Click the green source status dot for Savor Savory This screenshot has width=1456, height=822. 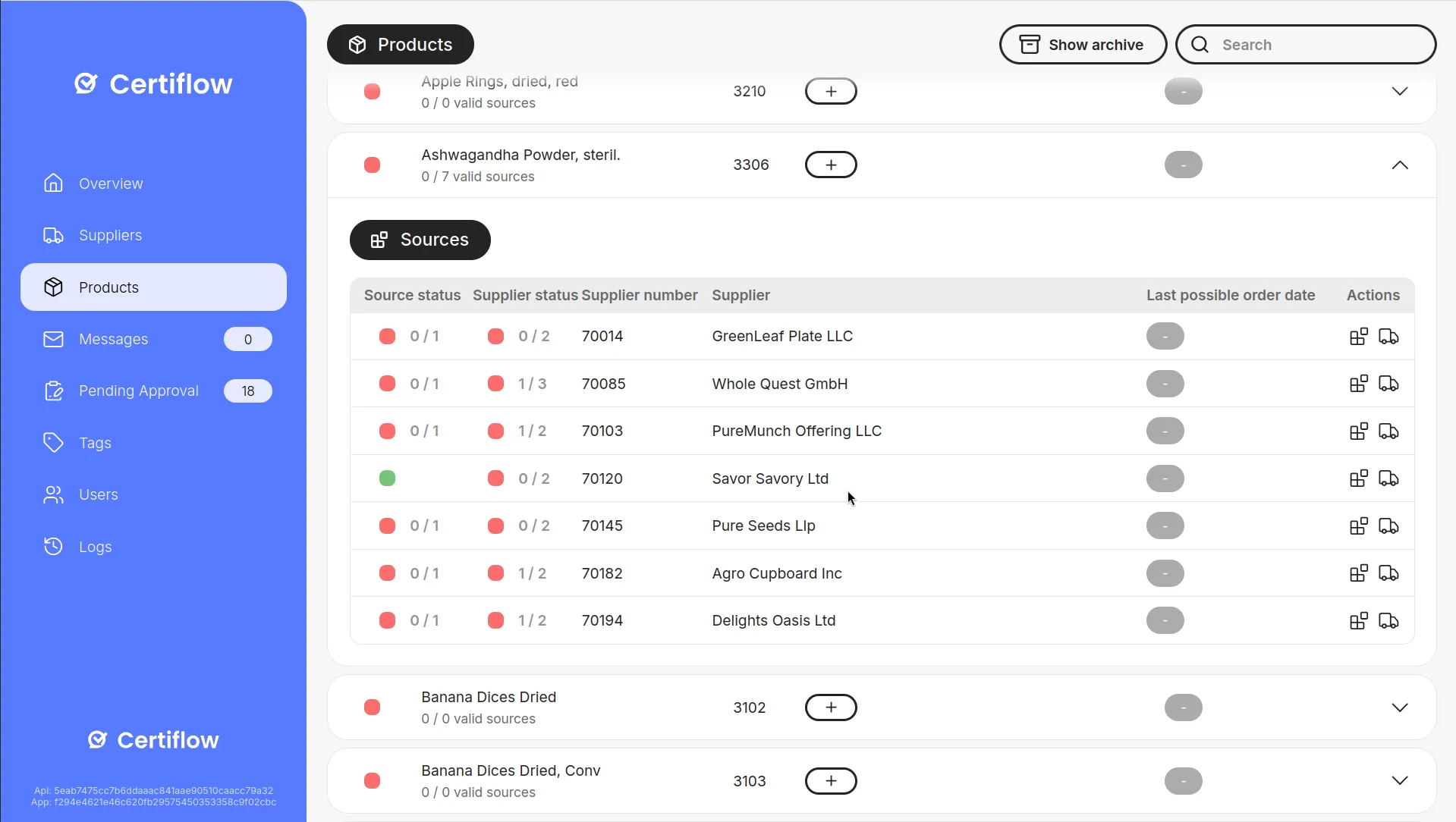tap(387, 478)
